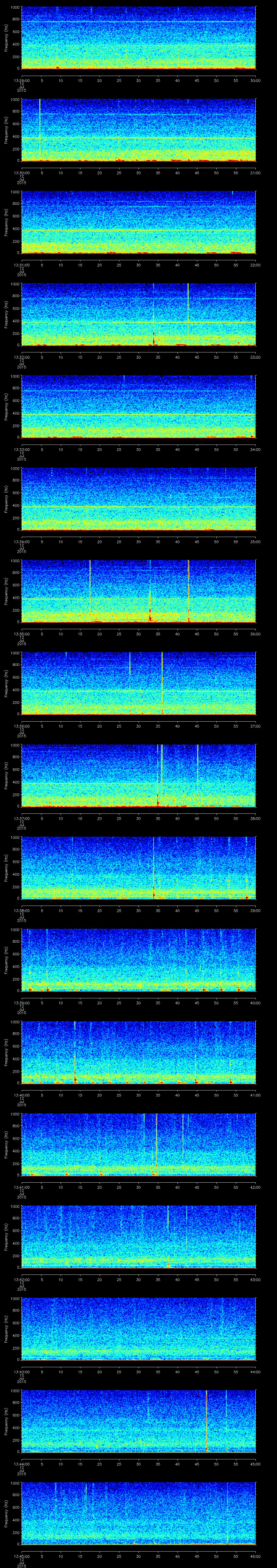Click the 13:40:00 start time label

coord(21,1095)
